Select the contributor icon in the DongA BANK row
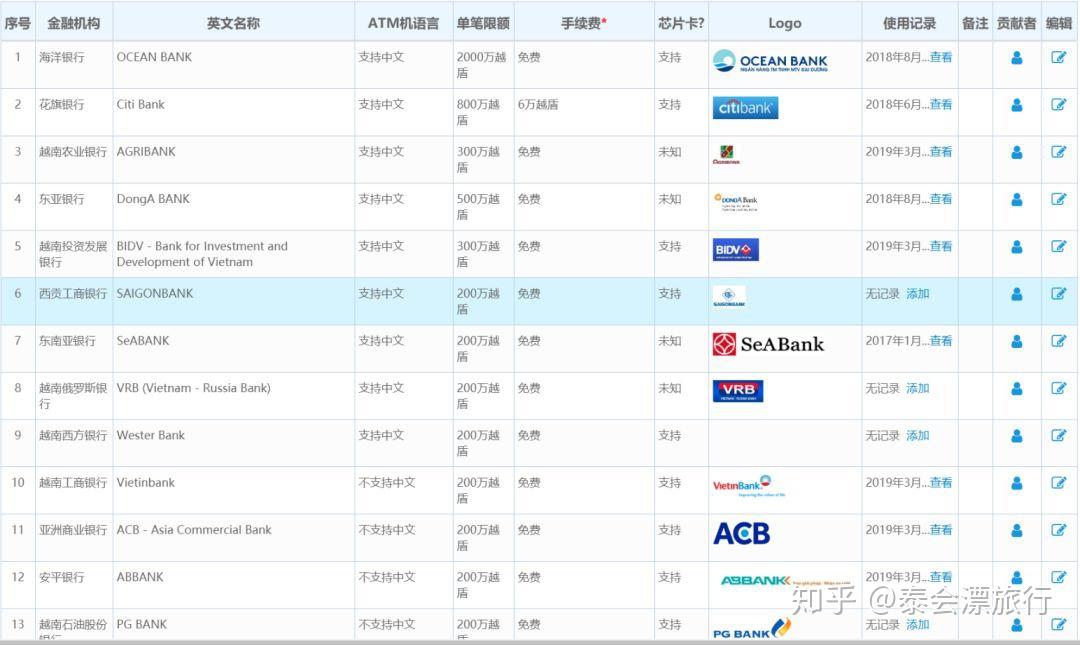Viewport: 1080px width, 645px height. [1016, 199]
